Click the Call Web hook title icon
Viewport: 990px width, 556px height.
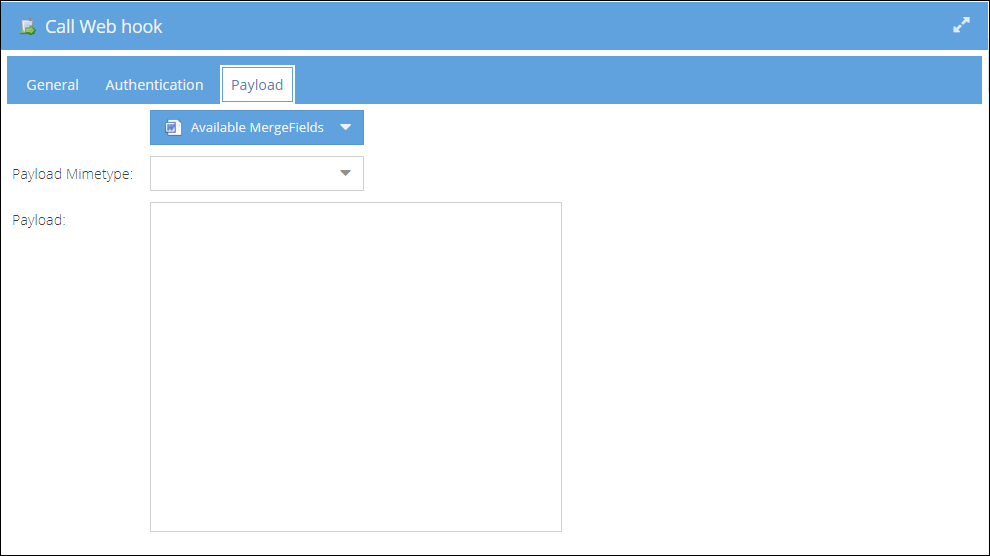[27, 27]
